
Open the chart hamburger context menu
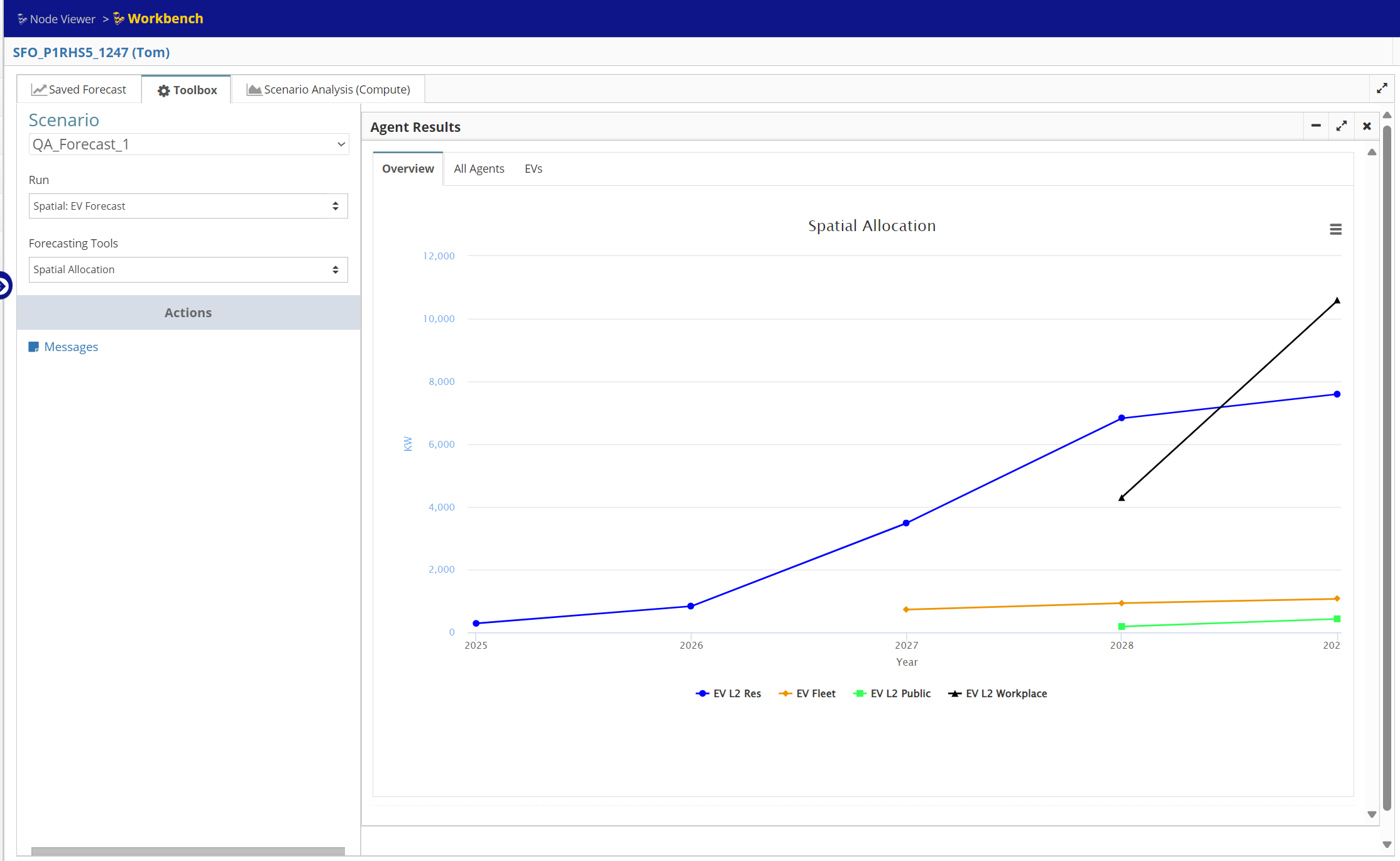coord(1335,229)
